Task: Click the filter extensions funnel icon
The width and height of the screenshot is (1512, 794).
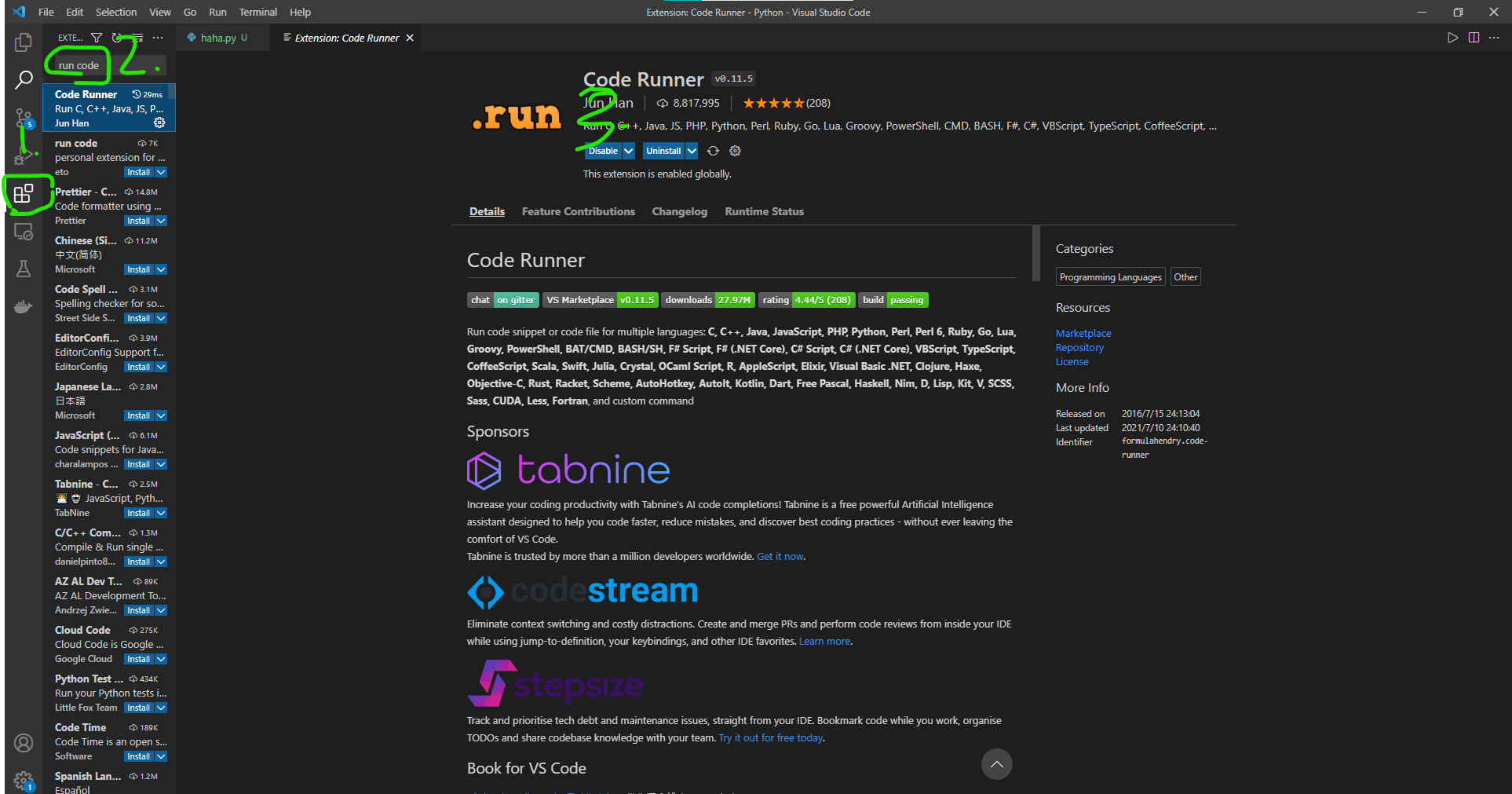Action: [x=97, y=38]
